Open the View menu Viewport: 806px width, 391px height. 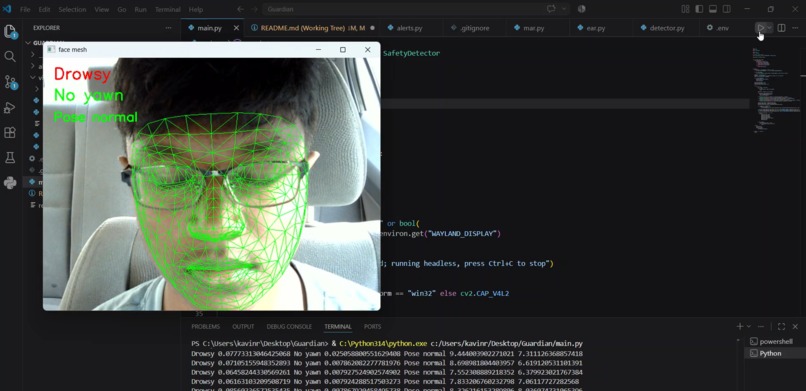coord(102,9)
